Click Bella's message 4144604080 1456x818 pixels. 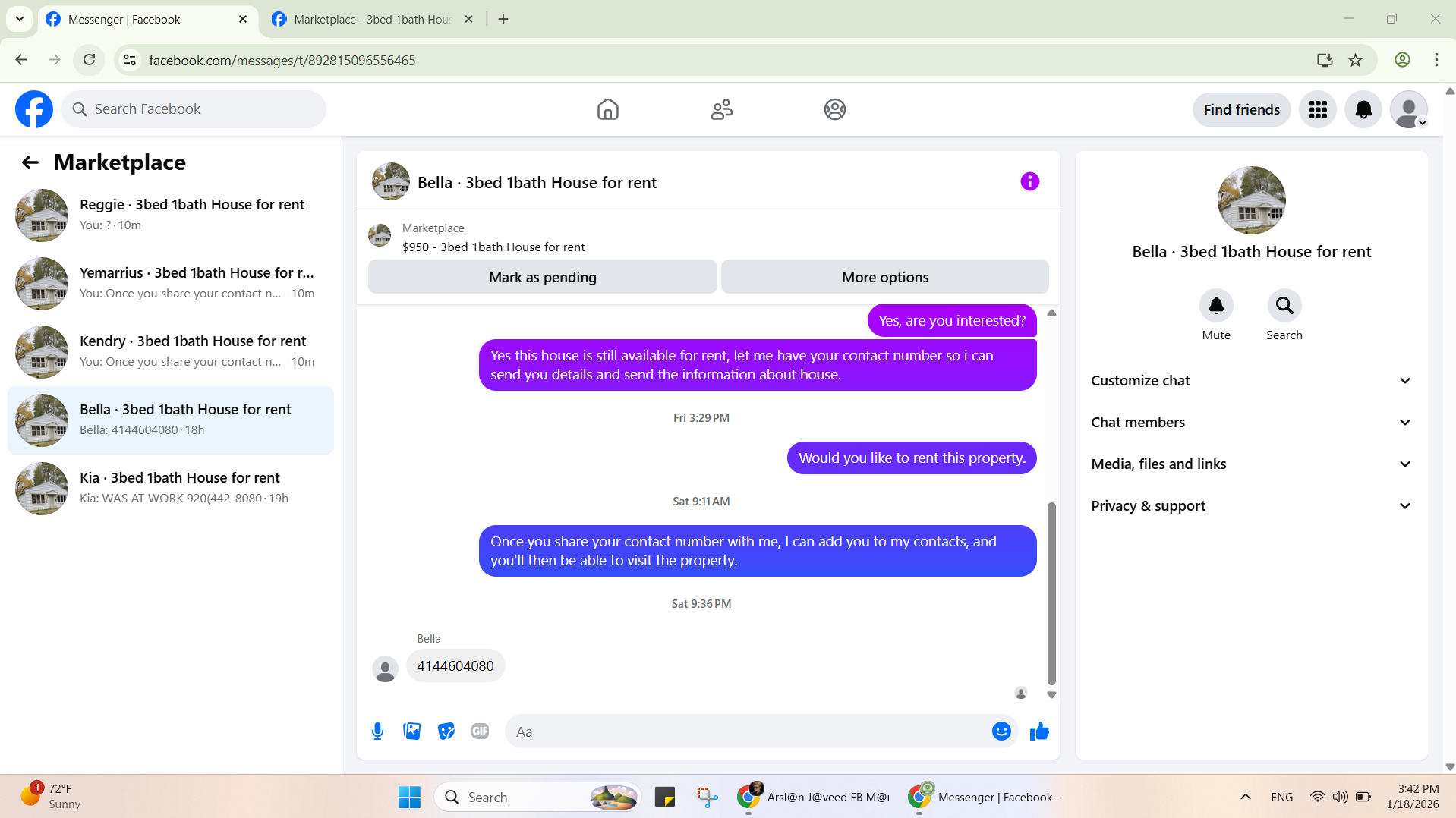tap(455, 666)
